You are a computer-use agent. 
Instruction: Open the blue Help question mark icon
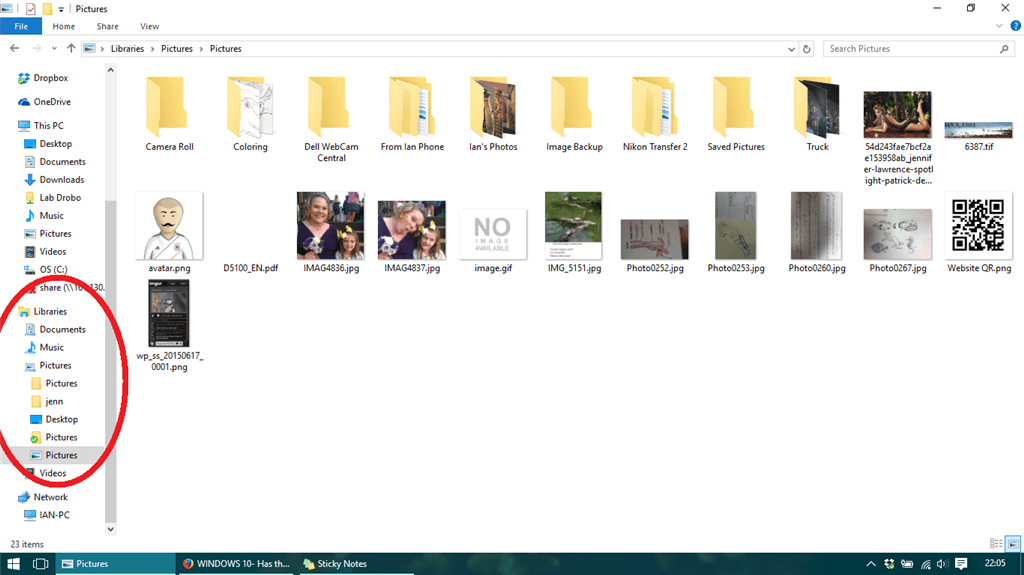click(x=1013, y=27)
